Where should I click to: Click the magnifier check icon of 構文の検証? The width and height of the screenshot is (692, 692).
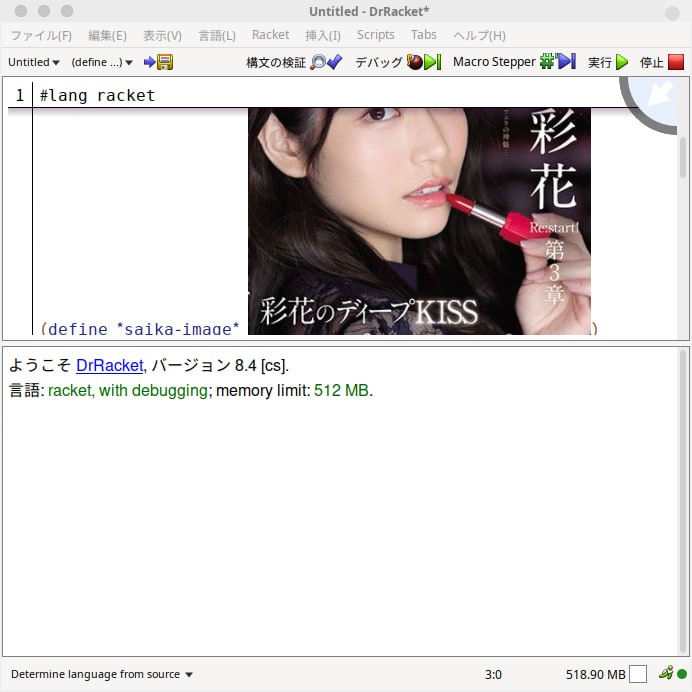(326, 62)
